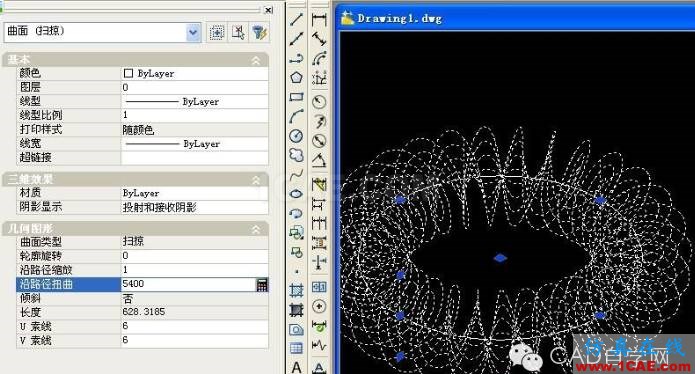Edit the 轮廓旋转 value

[x=194, y=256]
